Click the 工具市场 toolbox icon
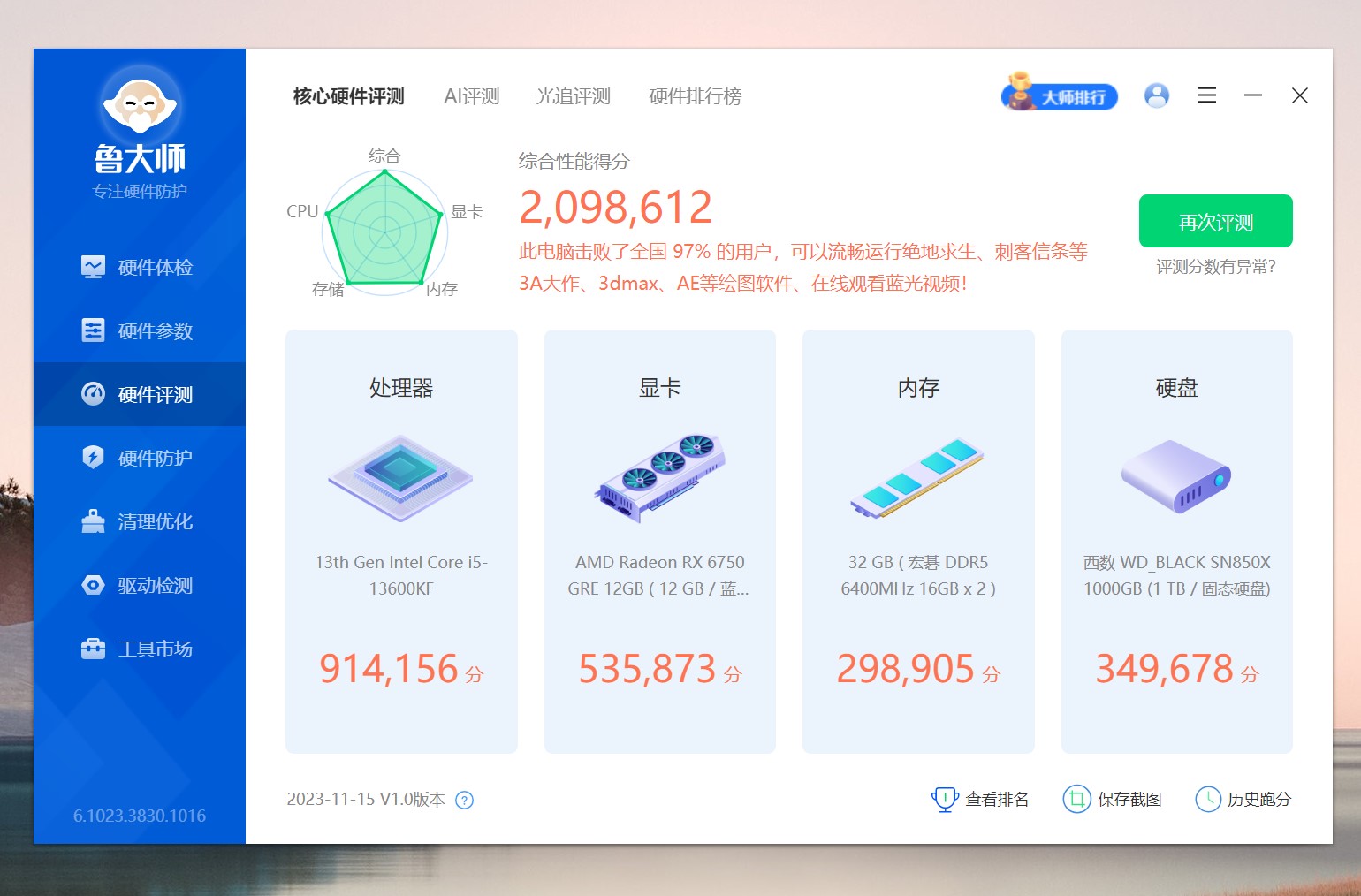This screenshot has height=896, width=1361. 93,649
